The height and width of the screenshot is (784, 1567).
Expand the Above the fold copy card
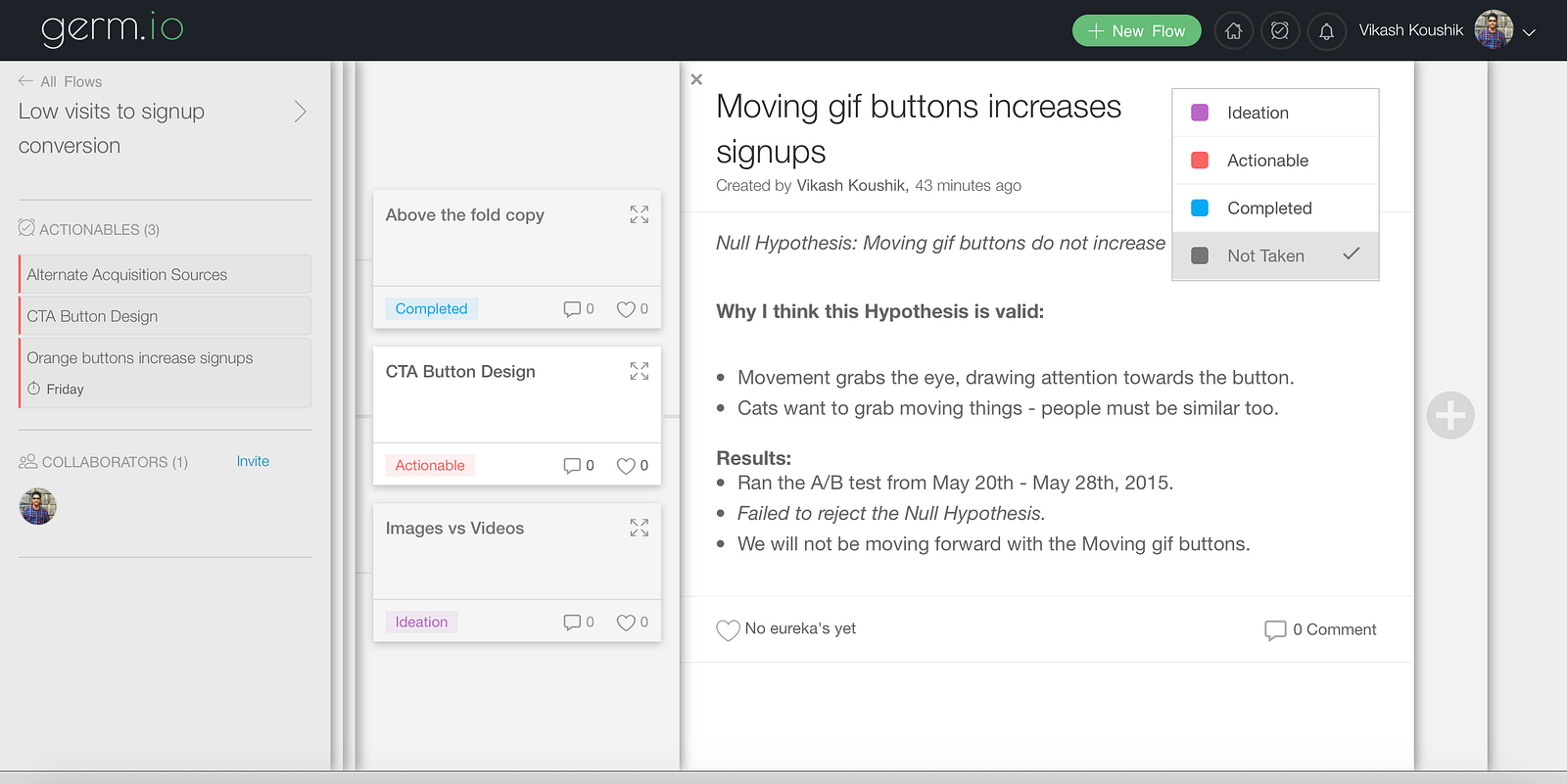(640, 214)
